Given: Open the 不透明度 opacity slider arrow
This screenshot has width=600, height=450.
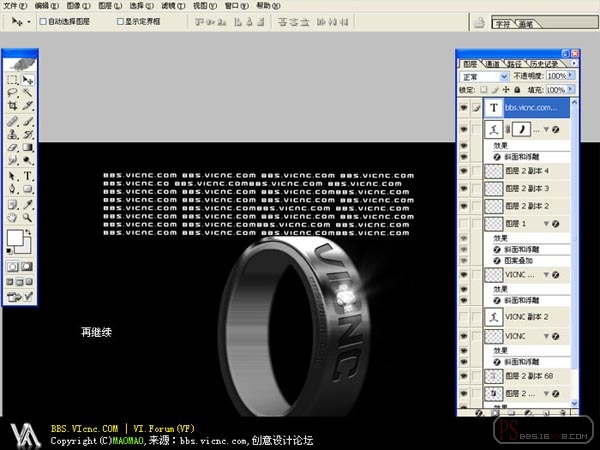Looking at the screenshot, I should [571, 75].
